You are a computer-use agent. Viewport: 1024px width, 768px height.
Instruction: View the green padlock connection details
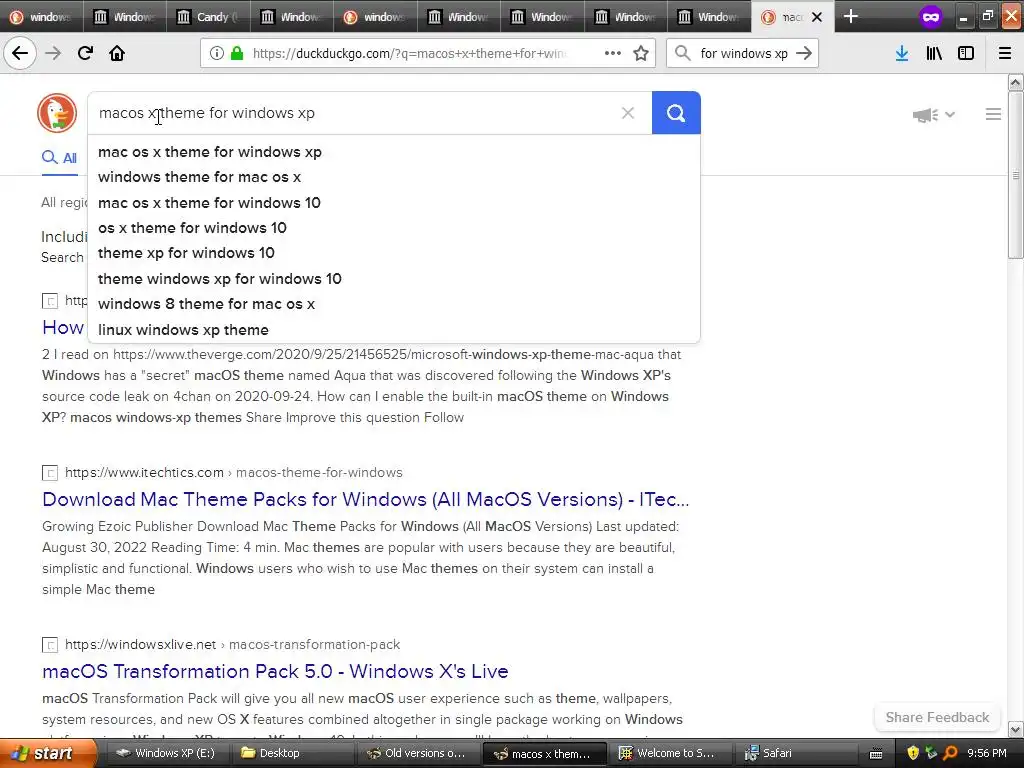click(x=237, y=54)
